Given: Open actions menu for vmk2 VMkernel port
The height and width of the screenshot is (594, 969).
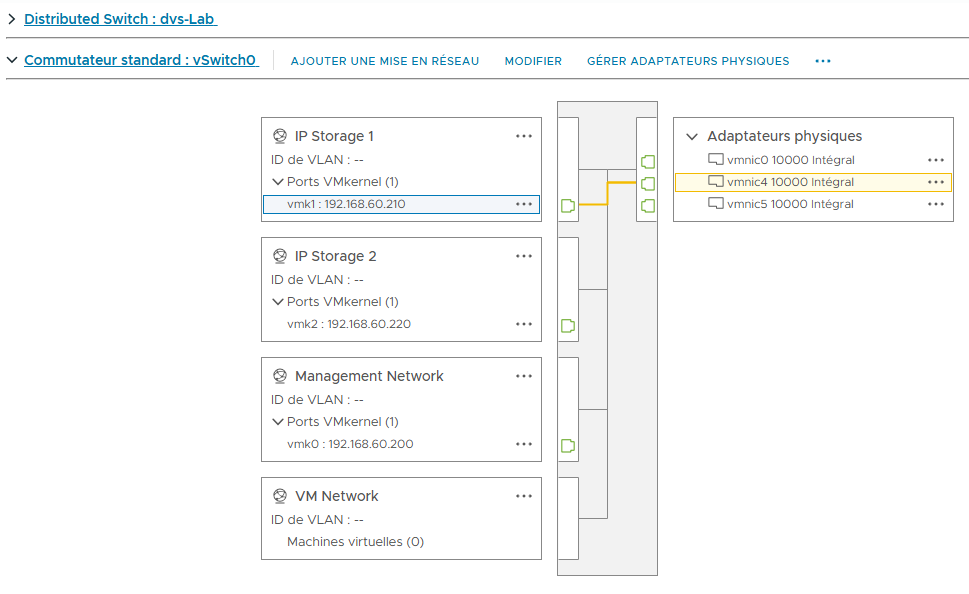Looking at the screenshot, I should coord(524,324).
